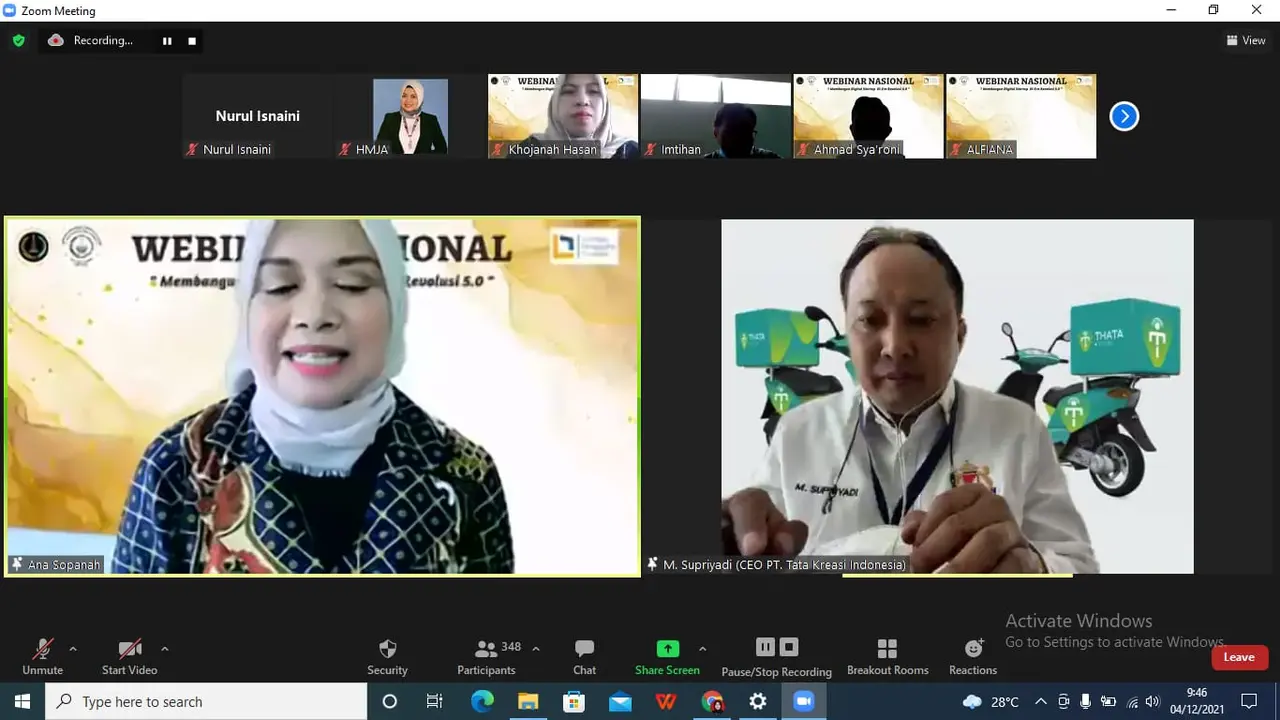Click the green encryption shield icon
The image size is (1280, 720).
tap(19, 41)
